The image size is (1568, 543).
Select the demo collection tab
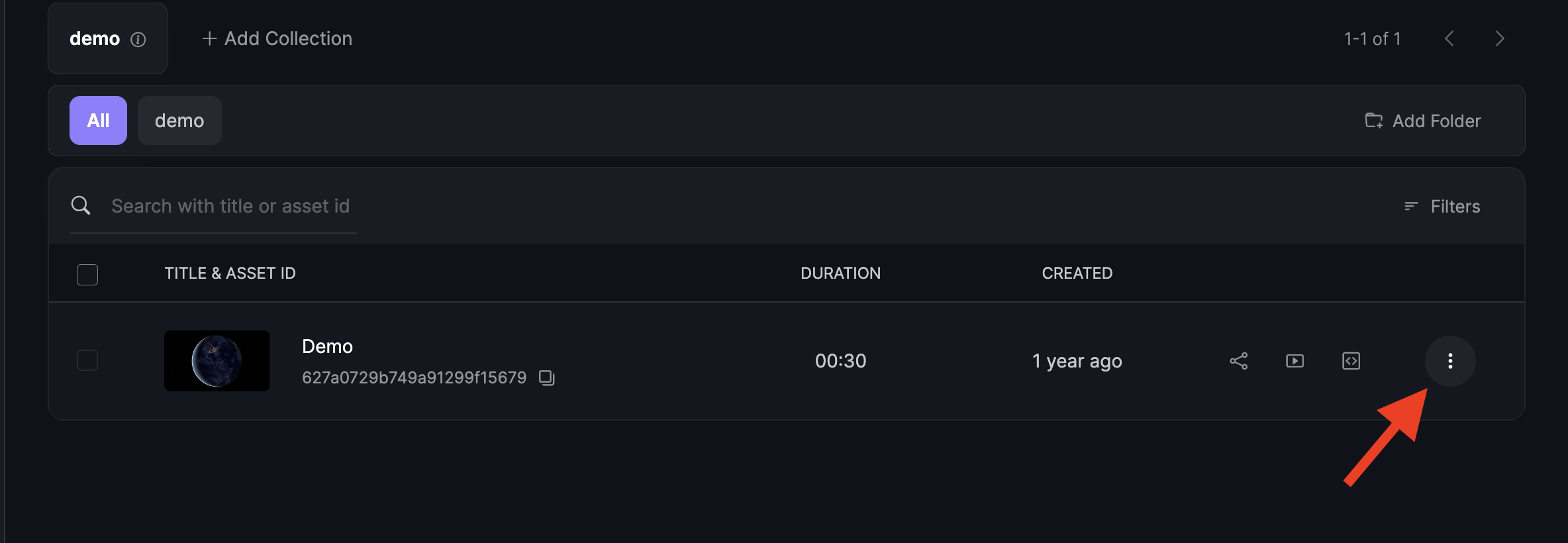pyautogui.click(x=107, y=38)
